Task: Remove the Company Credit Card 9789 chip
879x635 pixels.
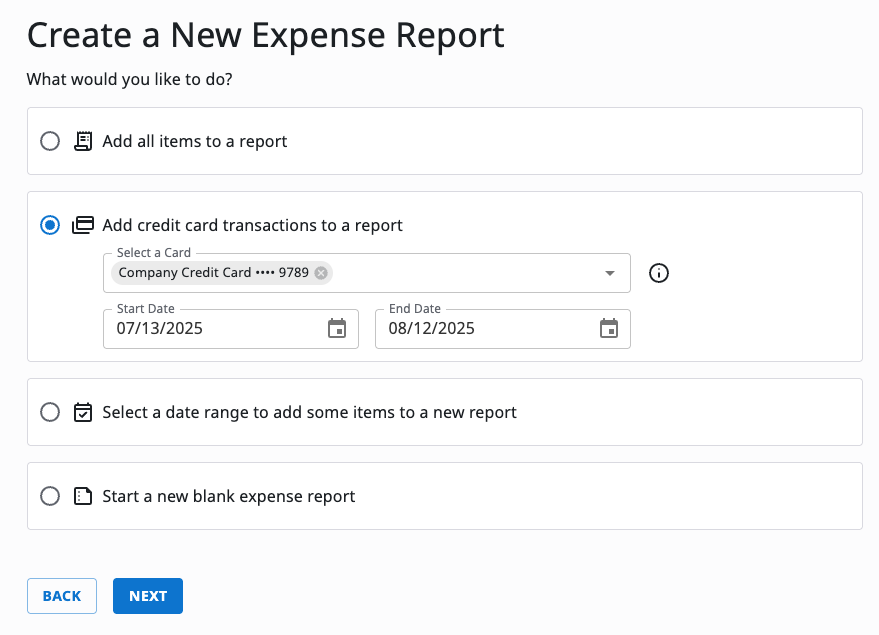Action: click(320, 273)
